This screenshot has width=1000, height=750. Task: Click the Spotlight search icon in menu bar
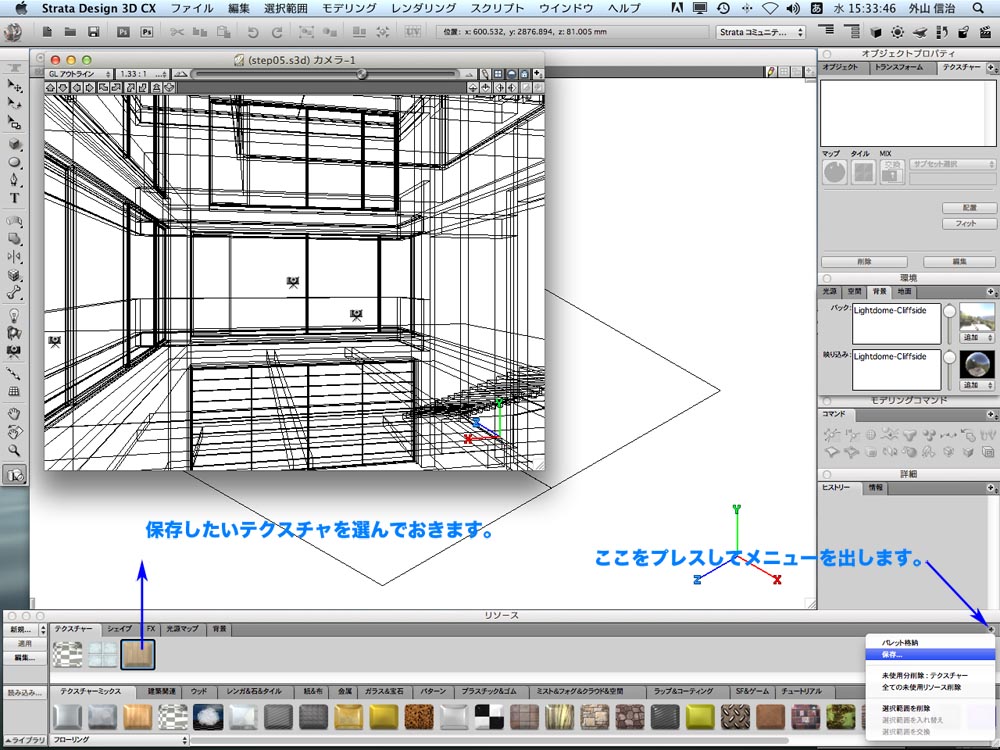click(978, 8)
